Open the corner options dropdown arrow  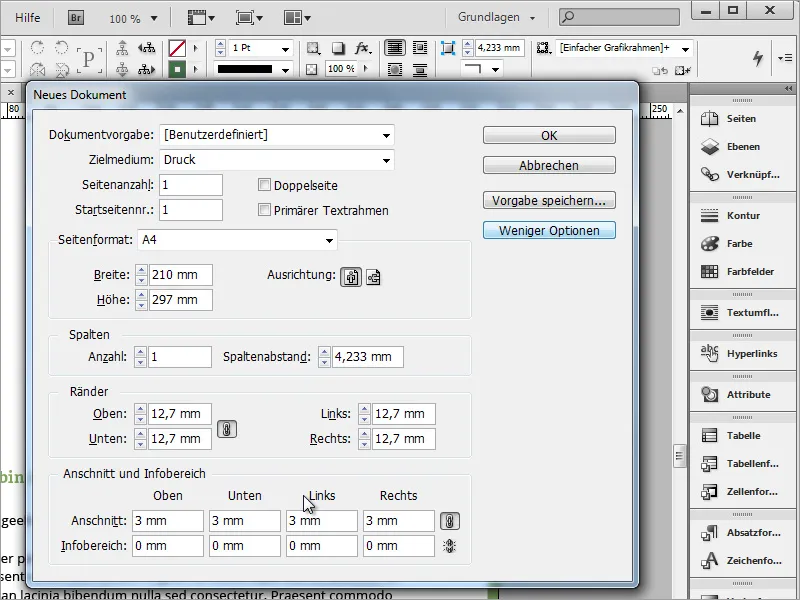tap(495, 69)
